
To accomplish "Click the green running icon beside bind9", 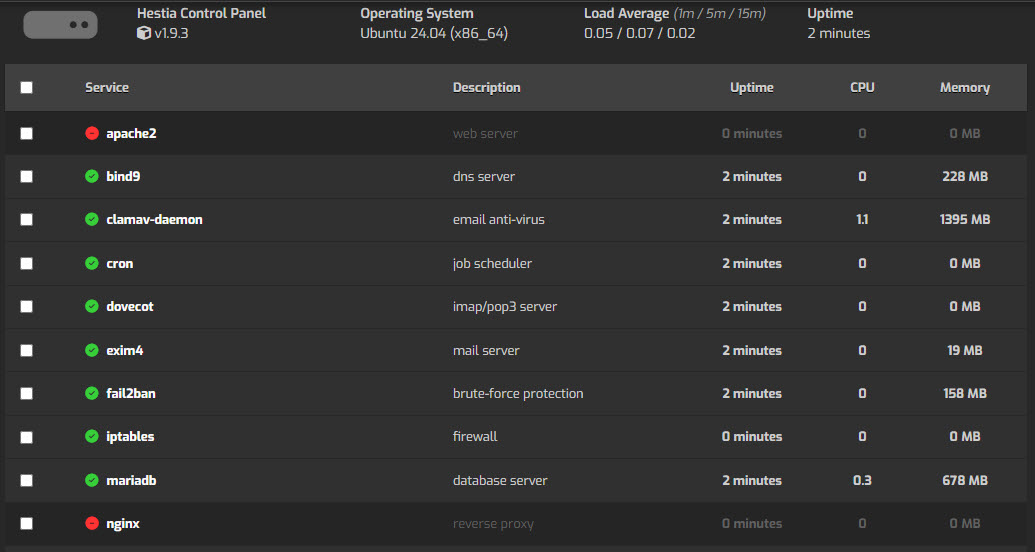I will click(x=92, y=176).
